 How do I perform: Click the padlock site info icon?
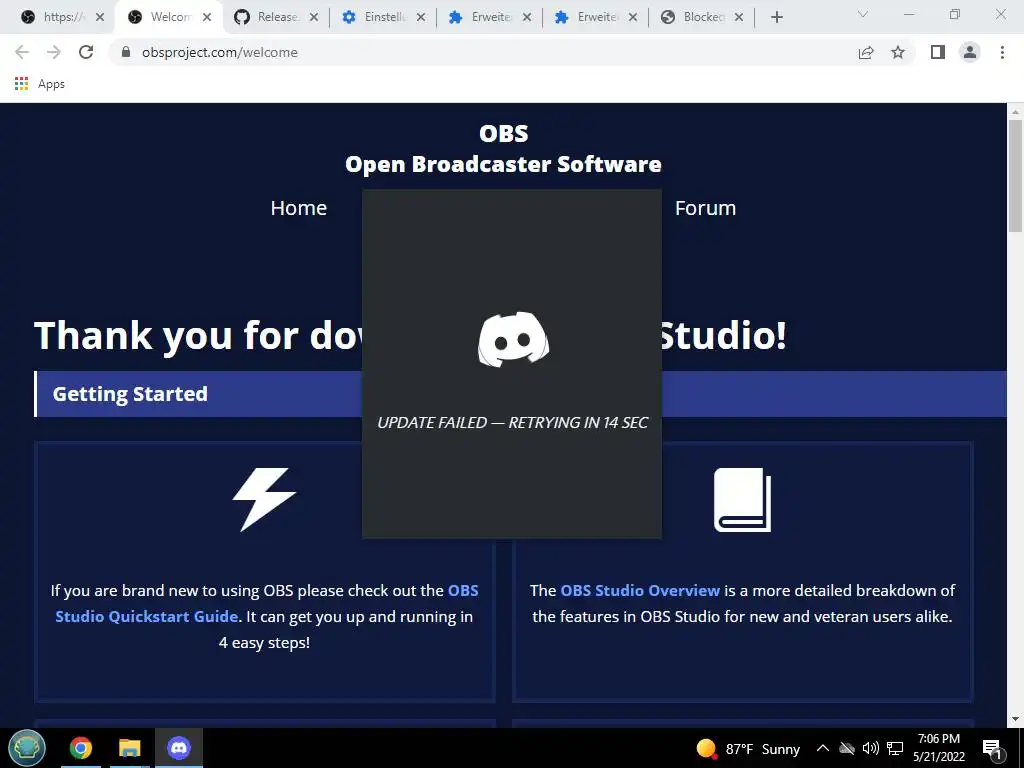click(126, 52)
